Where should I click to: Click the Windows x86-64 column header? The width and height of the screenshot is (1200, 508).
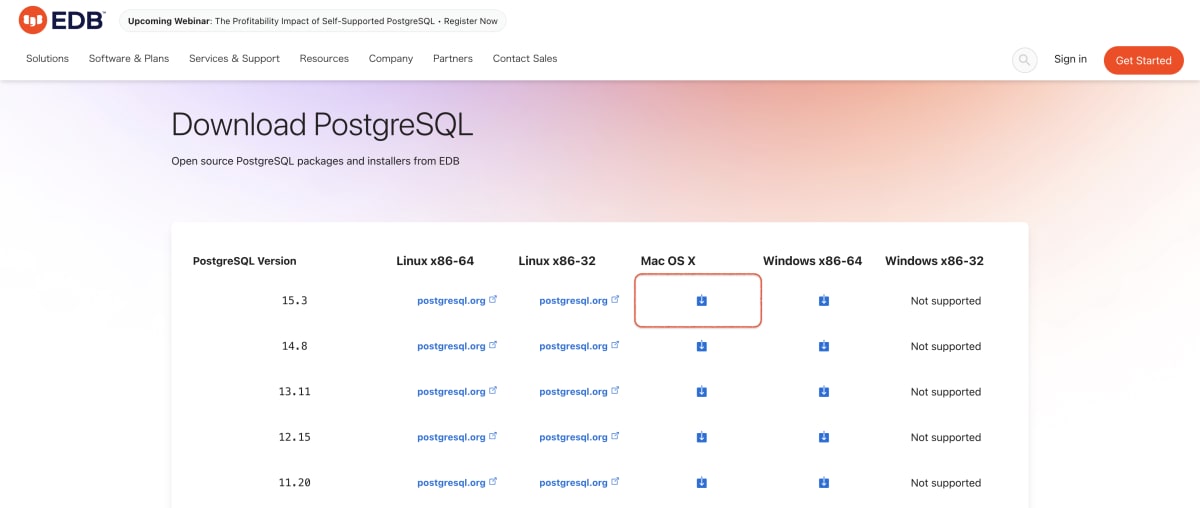(x=812, y=261)
